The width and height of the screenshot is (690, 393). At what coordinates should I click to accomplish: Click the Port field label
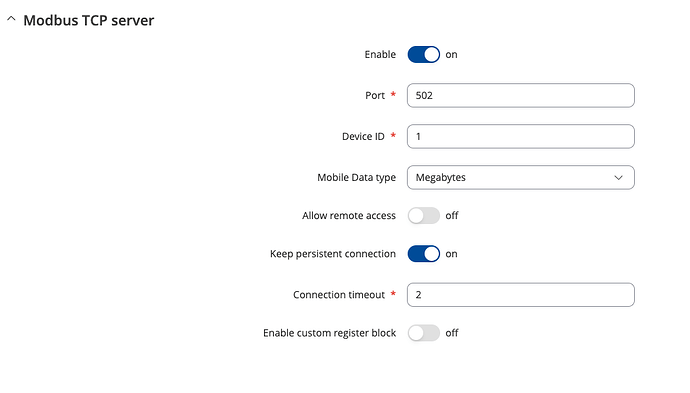375,95
